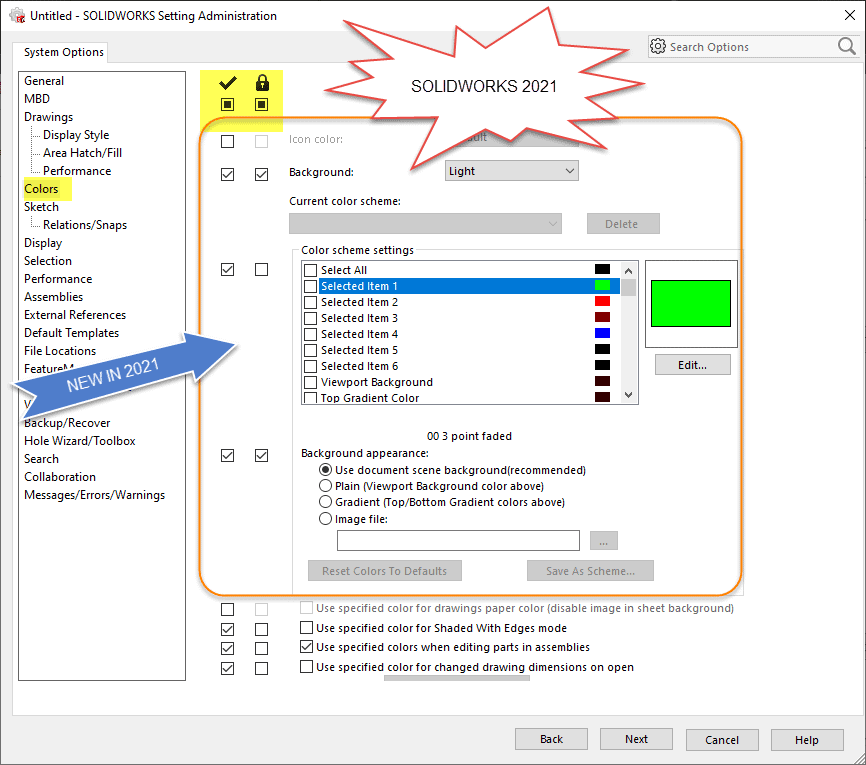Image resolution: width=866 pixels, height=765 pixels.
Task: Open Help for this dialog
Action: pos(807,740)
